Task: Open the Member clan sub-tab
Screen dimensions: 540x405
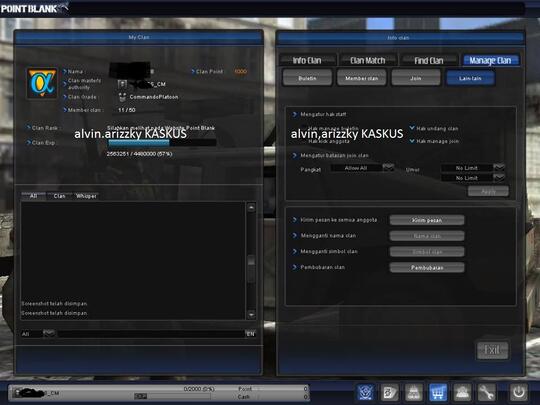Action: coord(362,78)
